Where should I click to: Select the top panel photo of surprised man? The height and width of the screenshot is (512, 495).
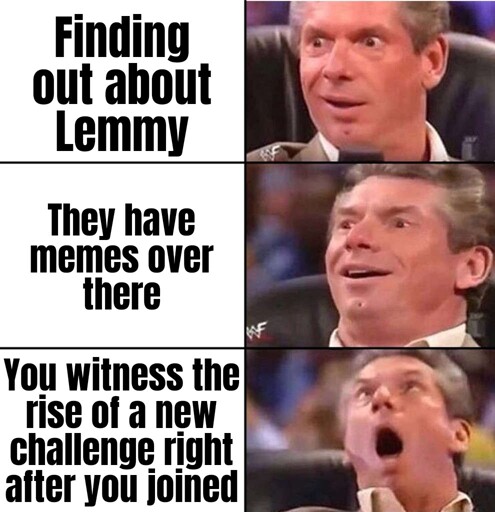(370, 81)
